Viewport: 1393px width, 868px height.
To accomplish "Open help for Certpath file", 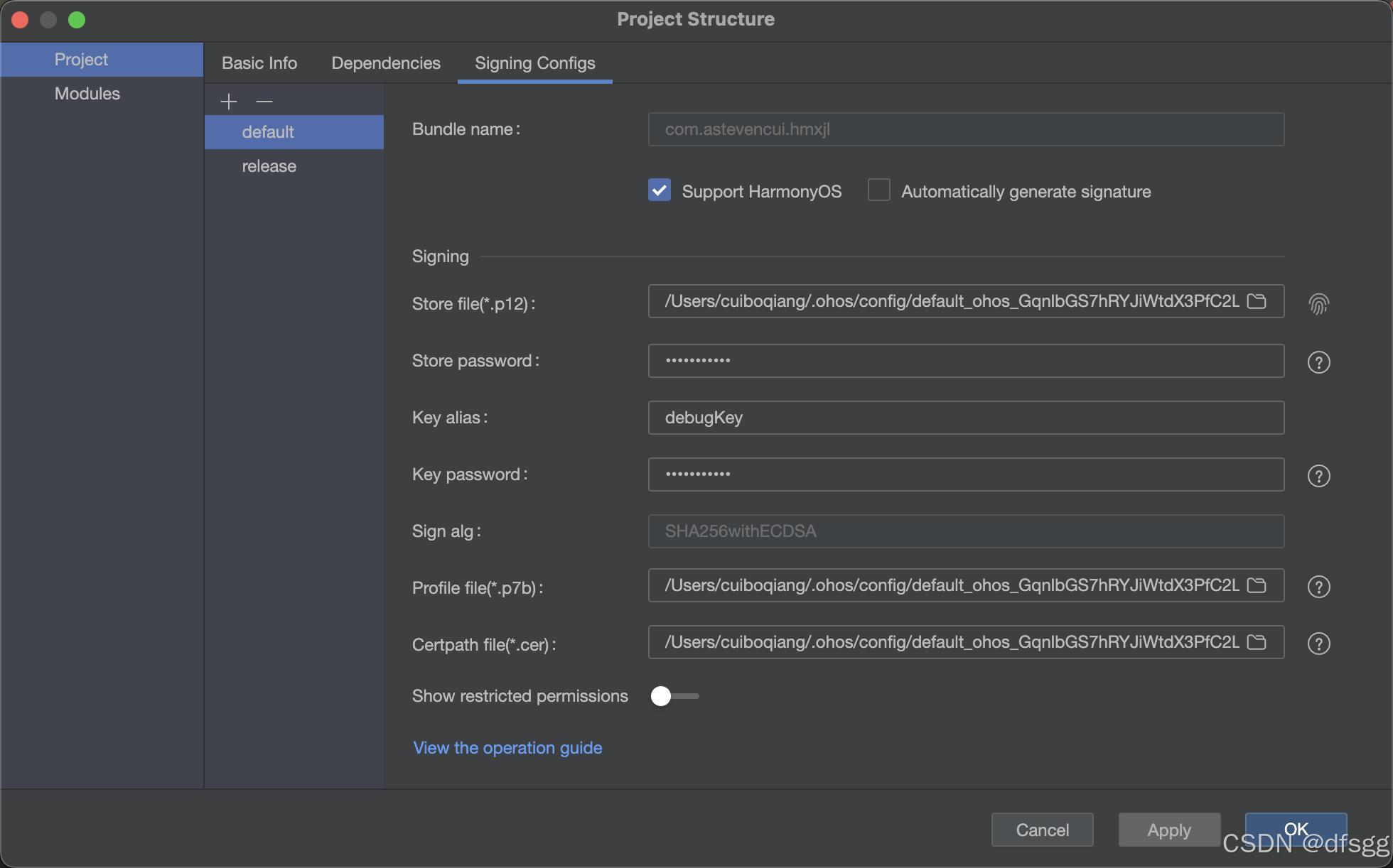I will click(1318, 644).
